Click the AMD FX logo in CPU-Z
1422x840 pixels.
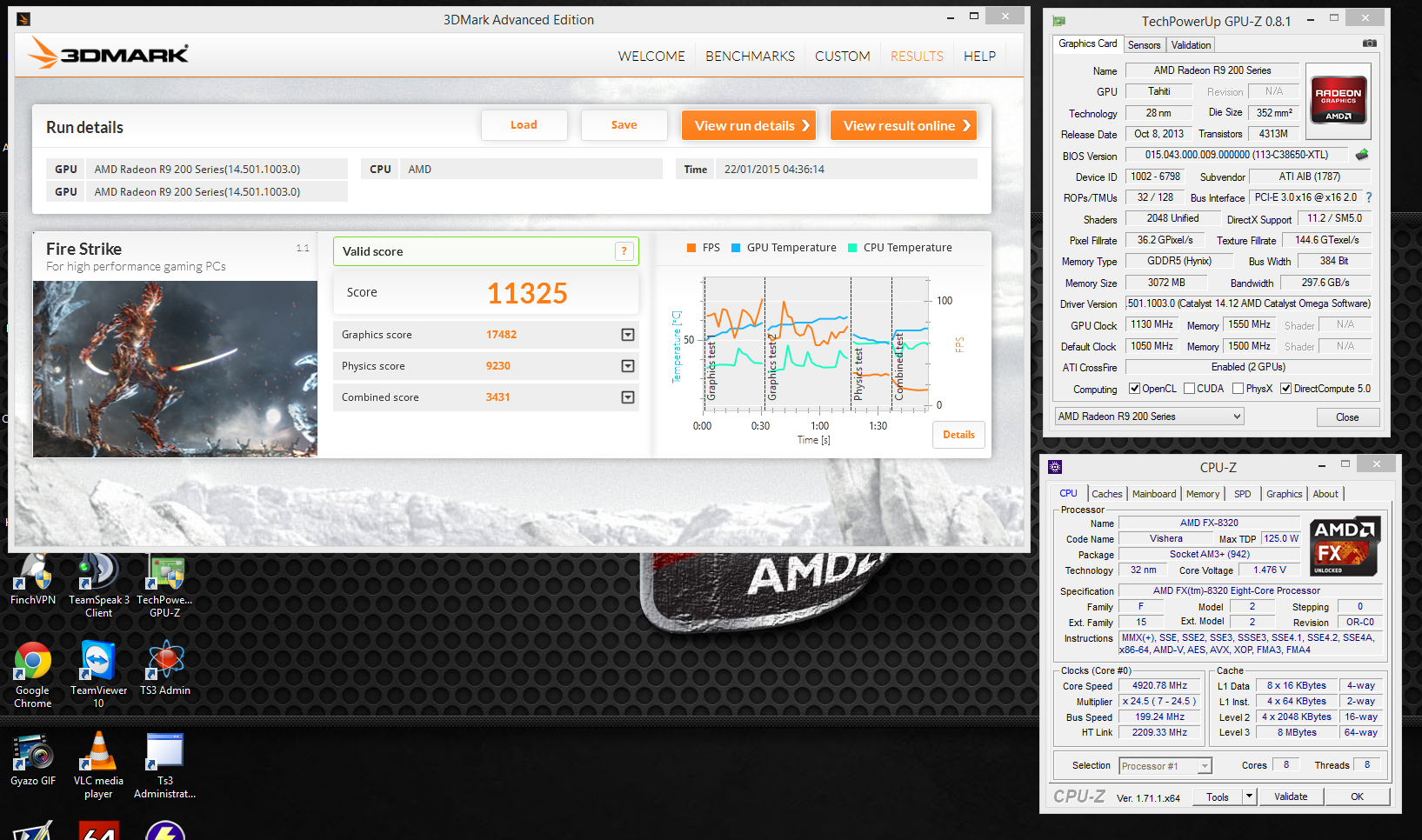(x=1345, y=546)
